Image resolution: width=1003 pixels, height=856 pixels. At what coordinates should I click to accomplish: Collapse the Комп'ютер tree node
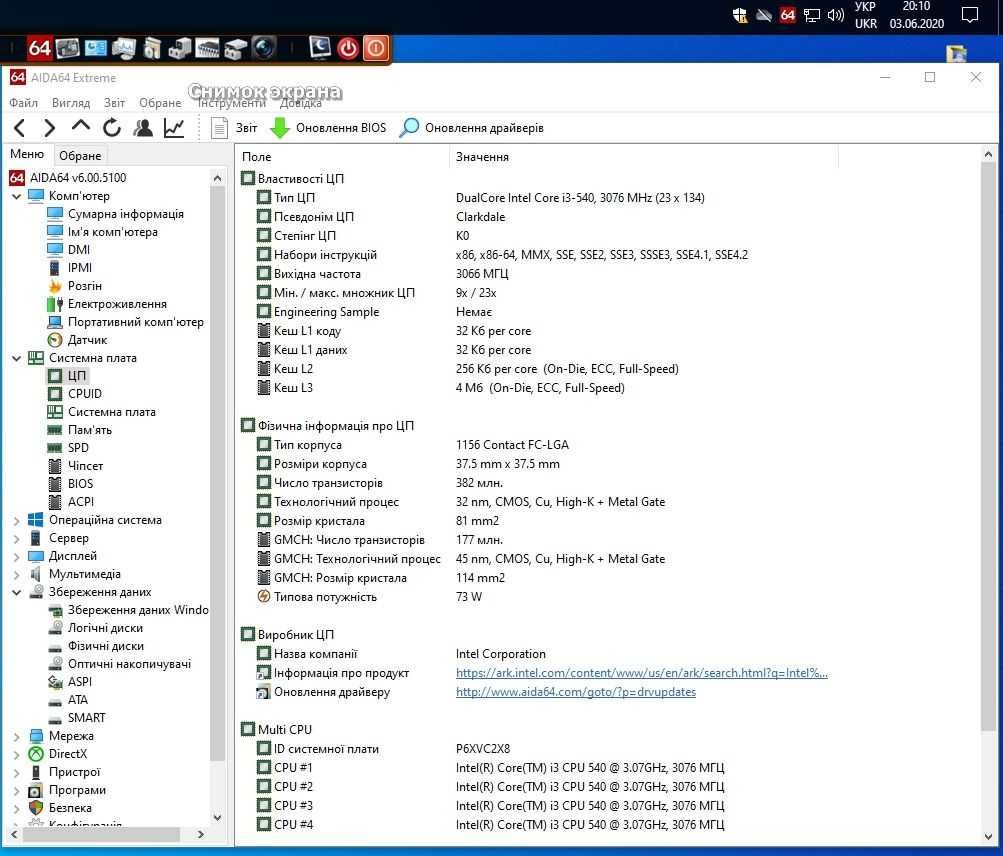coord(17,196)
